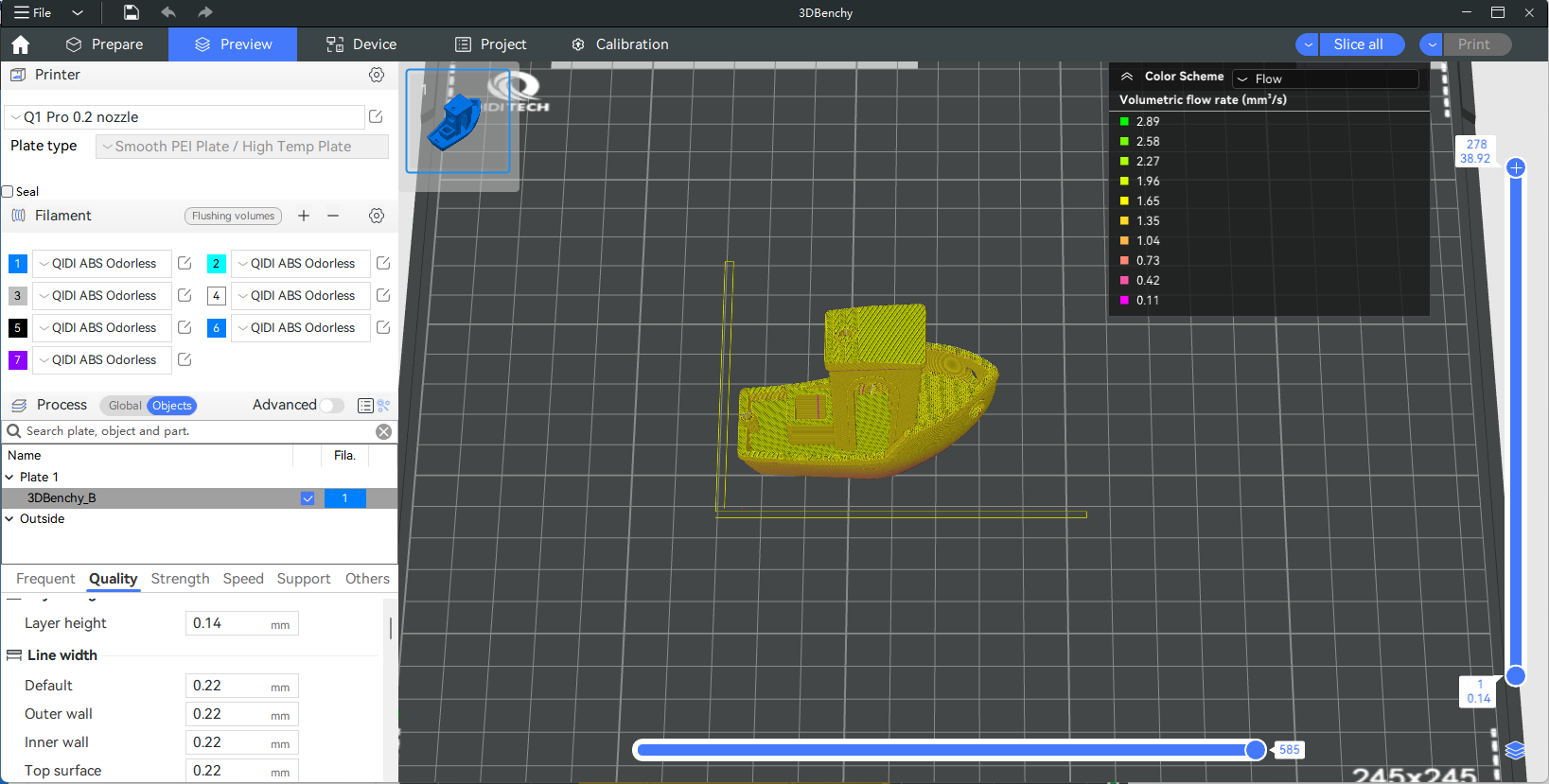Image resolution: width=1549 pixels, height=784 pixels.
Task: Clear the search field with X icon
Action: pos(383,431)
